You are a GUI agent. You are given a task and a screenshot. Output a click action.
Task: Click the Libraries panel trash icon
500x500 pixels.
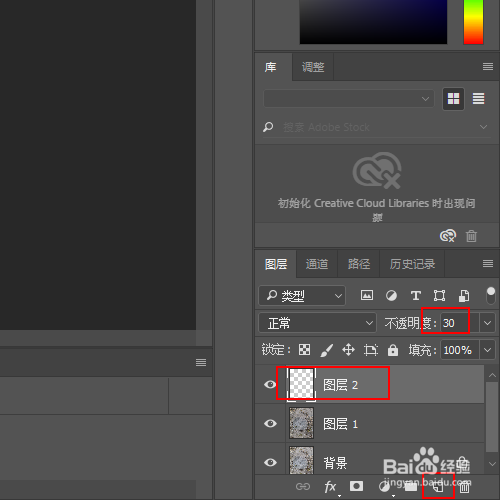[471, 236]
